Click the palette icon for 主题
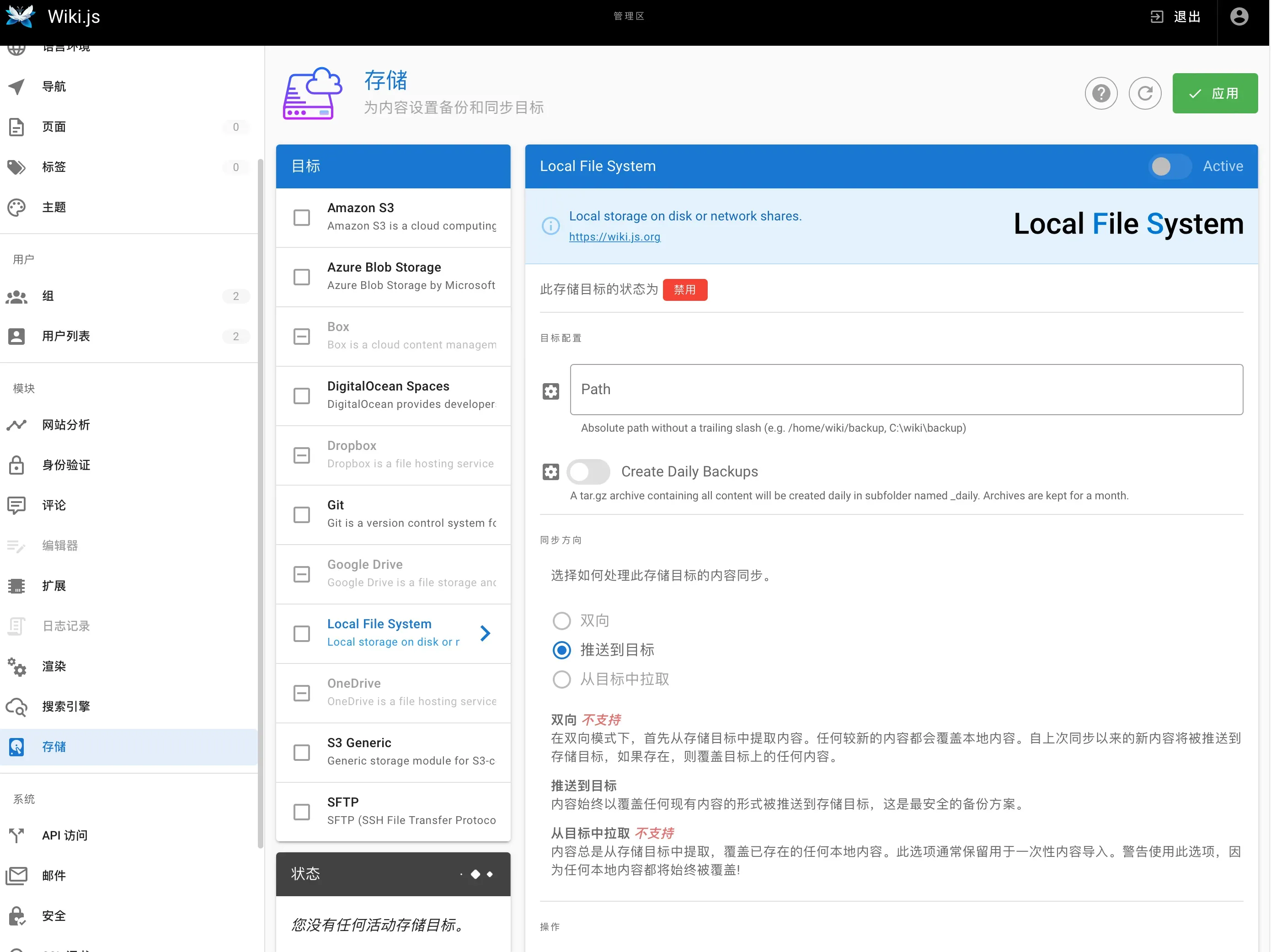1271x952 pixels. click(x=16, y=208)
